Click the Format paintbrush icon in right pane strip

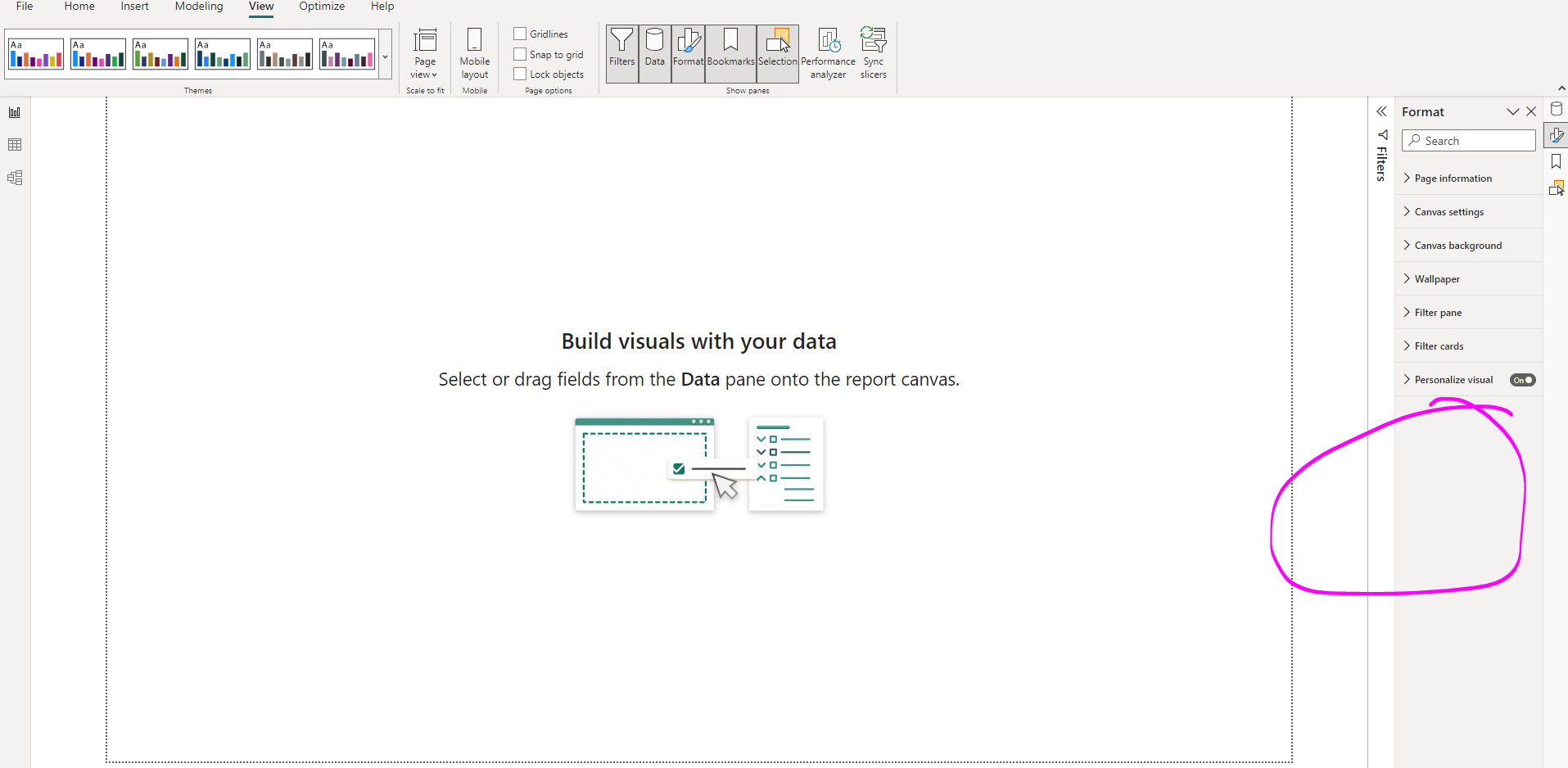point(1557,135)
